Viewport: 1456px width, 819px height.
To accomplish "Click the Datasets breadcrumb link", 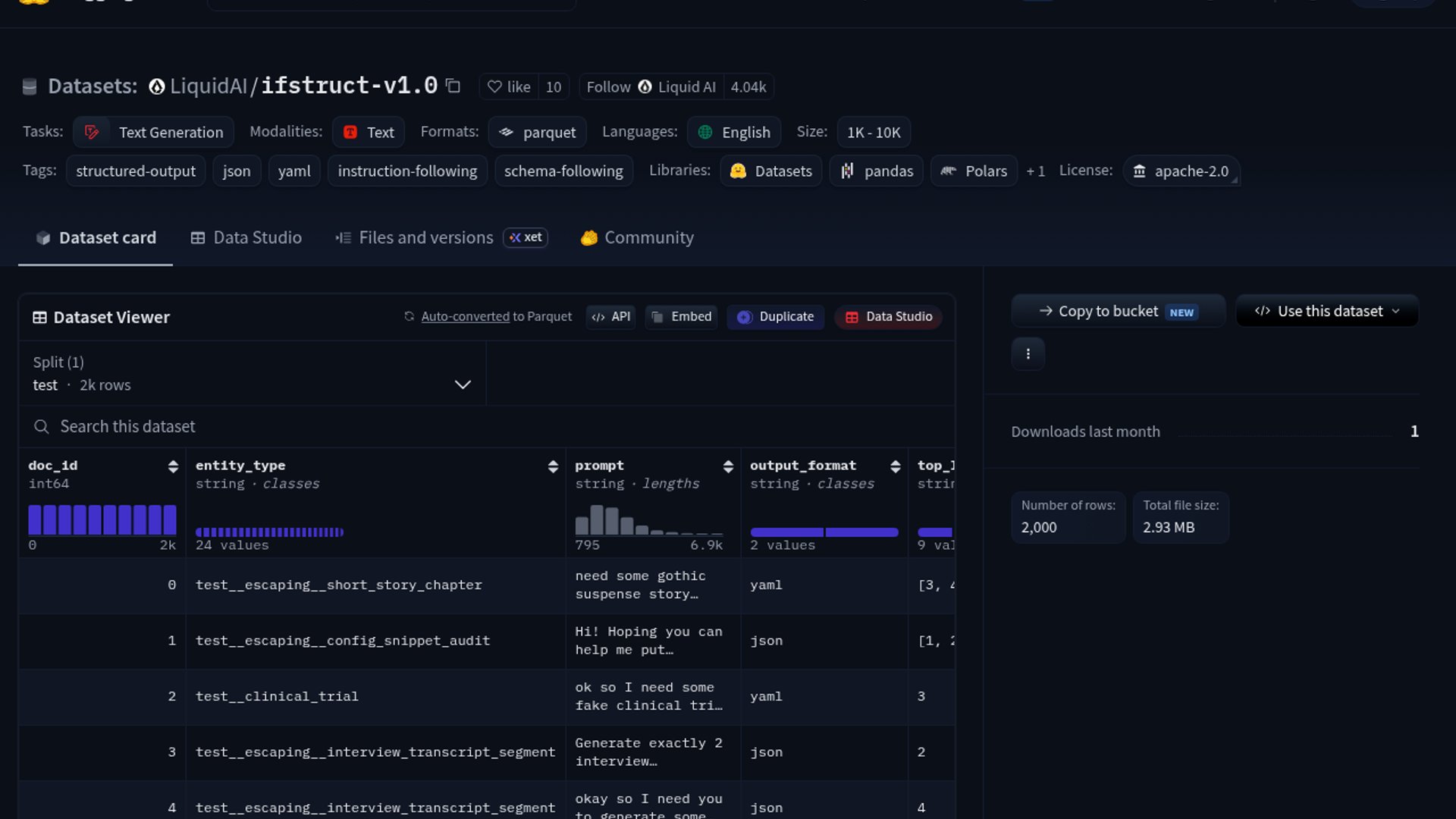I will (92, 86).
